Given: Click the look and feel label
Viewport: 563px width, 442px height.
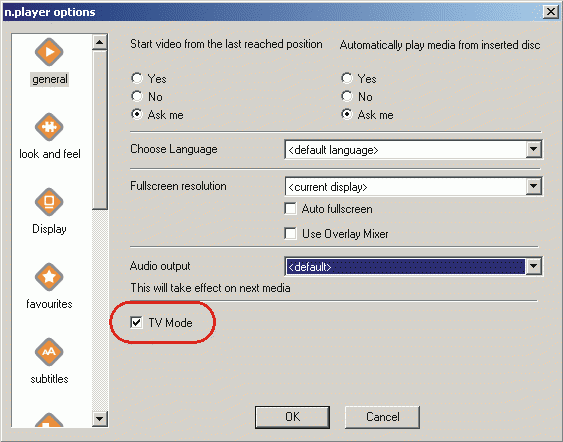Looking at the screenshot, I should (50, 154).
